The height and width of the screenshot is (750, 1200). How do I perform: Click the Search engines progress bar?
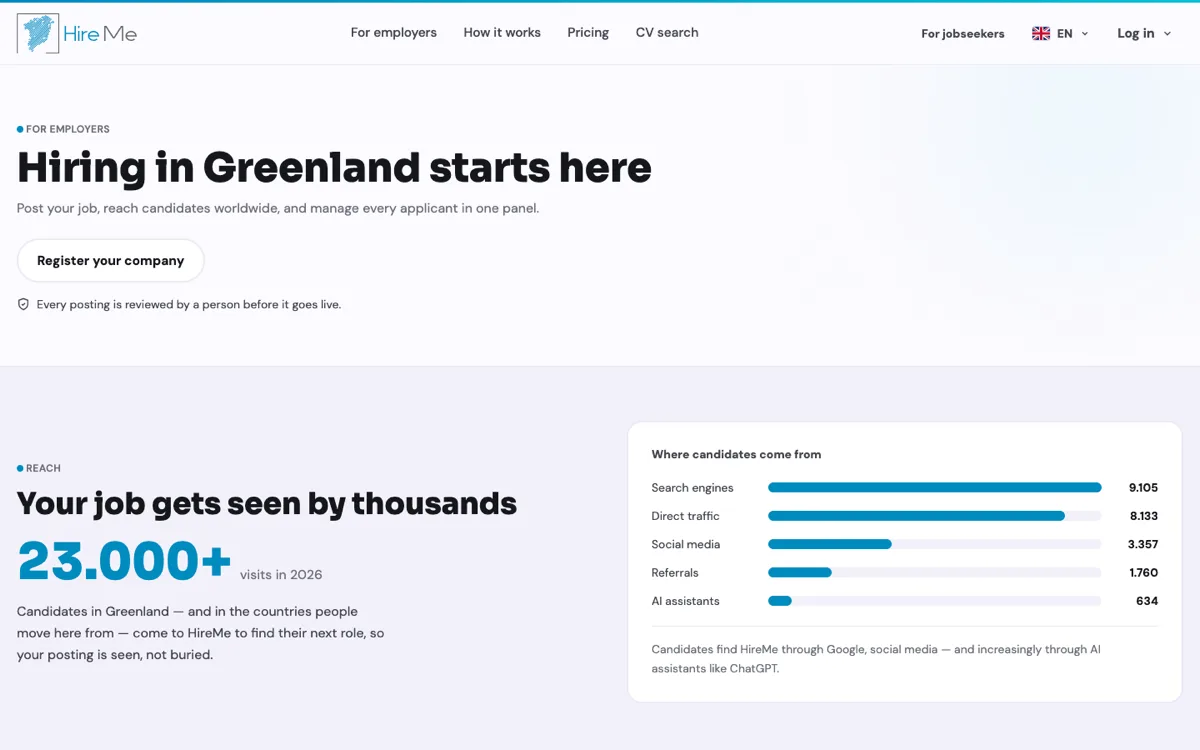point(935,488)
